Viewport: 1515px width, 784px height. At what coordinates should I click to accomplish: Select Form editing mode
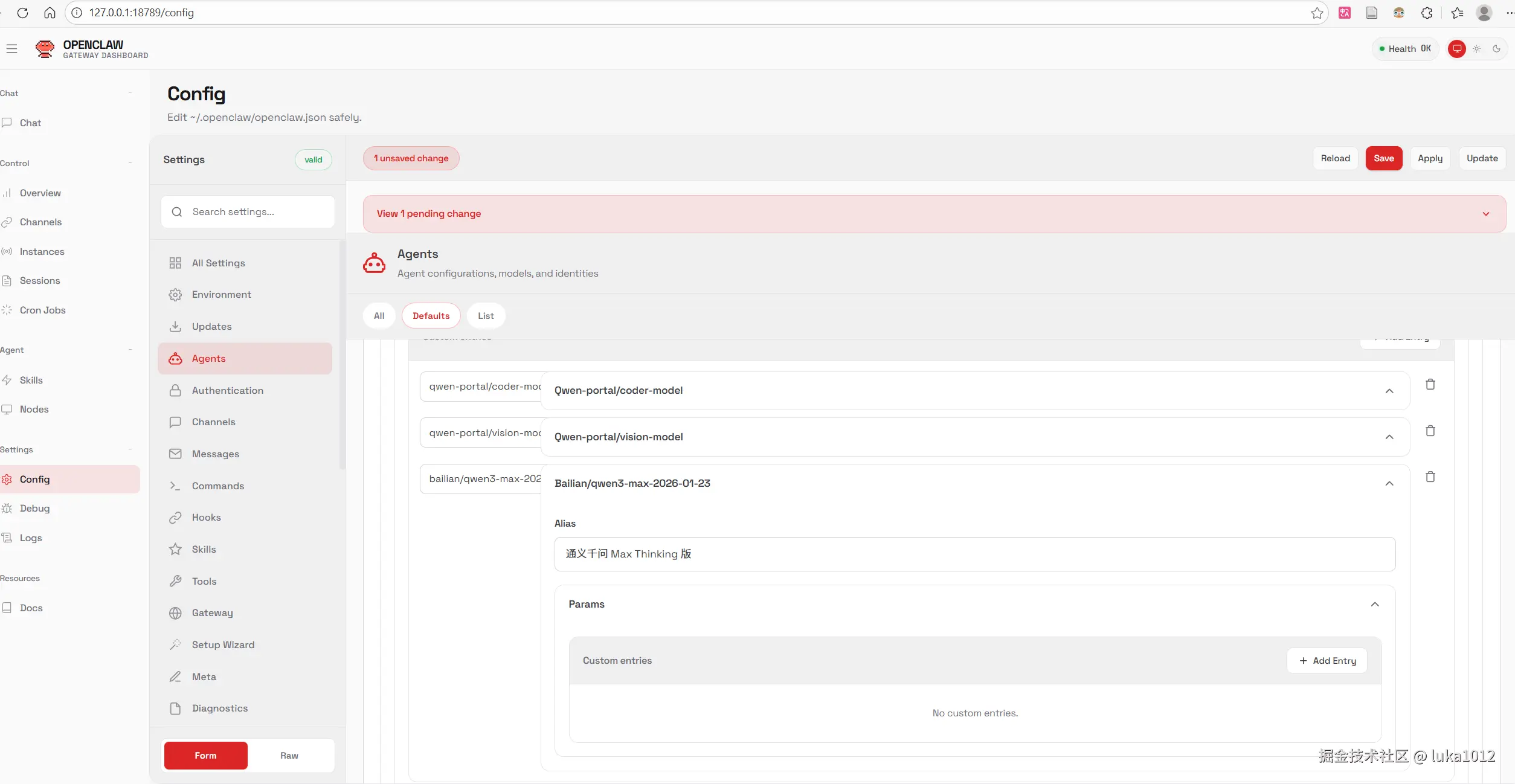click(x=205, y=756)
